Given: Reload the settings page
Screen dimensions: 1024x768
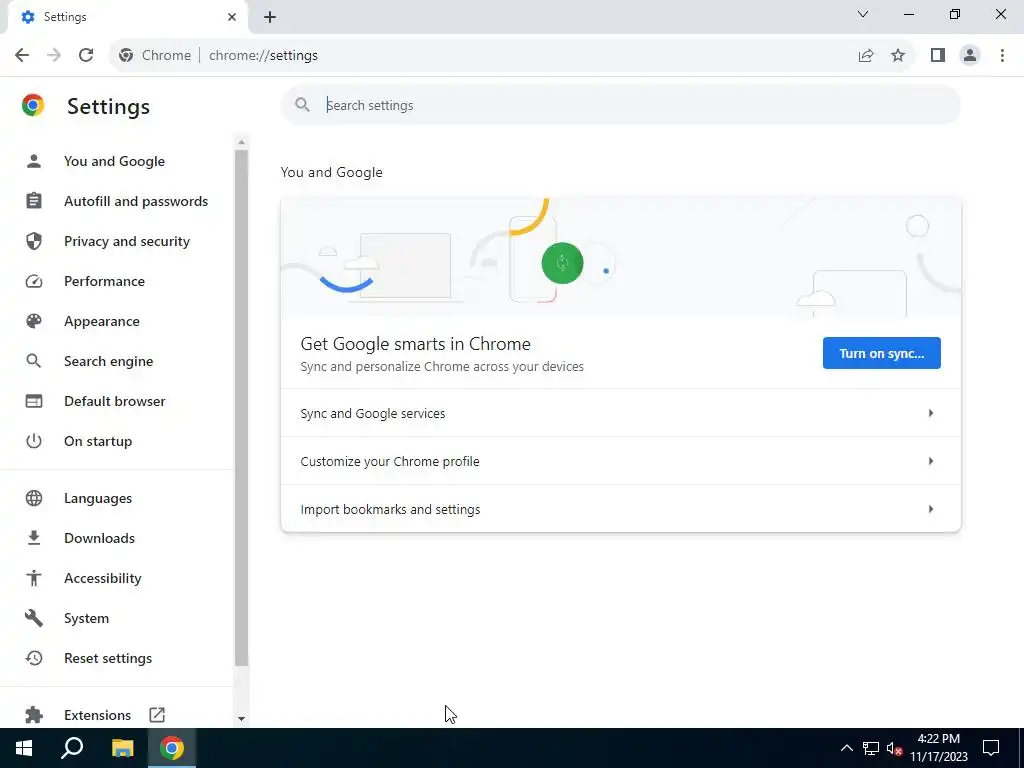Looking at the screenshot, I should coord(86,56).
